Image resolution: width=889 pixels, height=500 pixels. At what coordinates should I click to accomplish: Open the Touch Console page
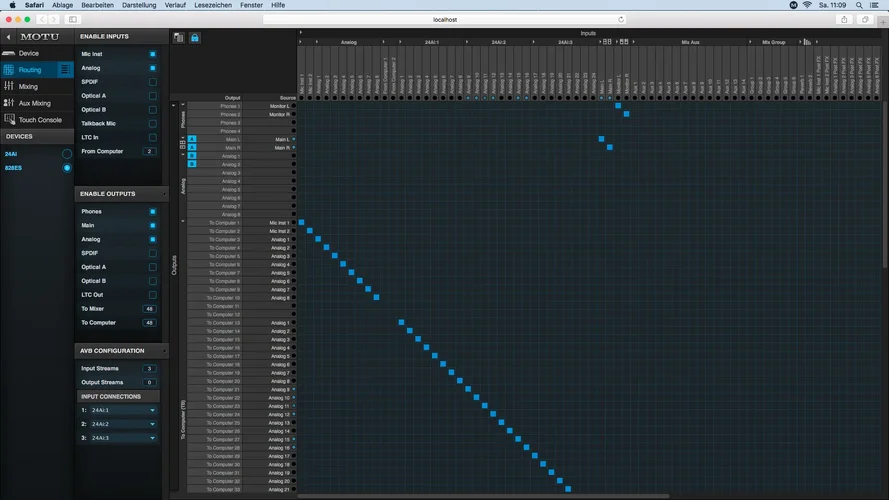(39, 120)
